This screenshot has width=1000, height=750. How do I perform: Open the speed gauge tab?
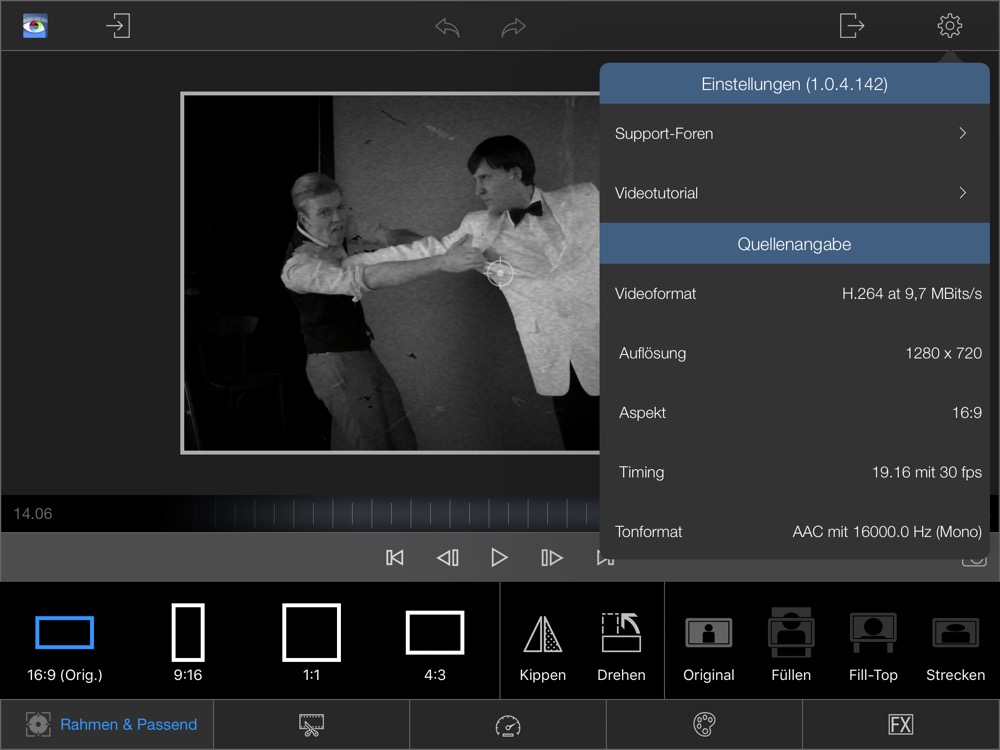click(x=508, y=725)
